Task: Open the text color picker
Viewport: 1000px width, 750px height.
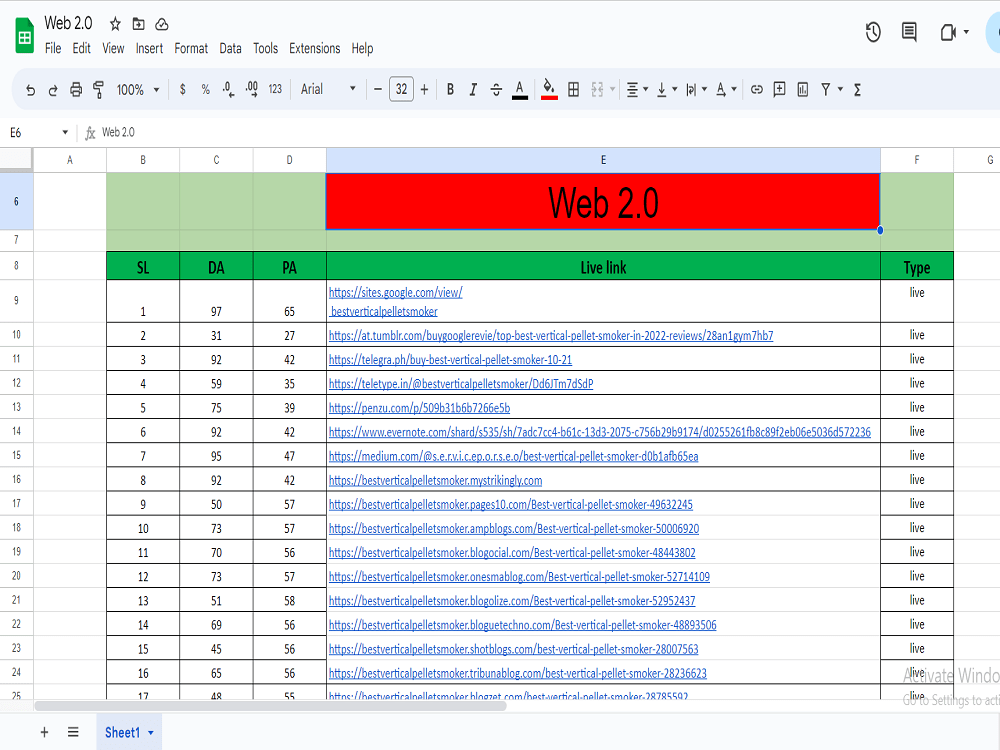Action: click(520, 90)
